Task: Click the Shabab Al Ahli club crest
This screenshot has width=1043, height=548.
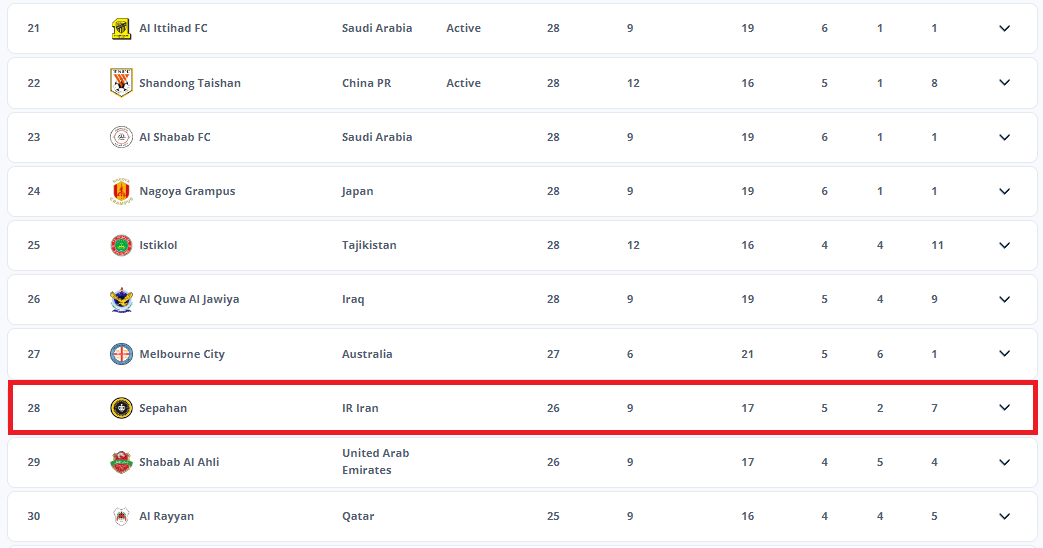Action: tap(121, 462)
